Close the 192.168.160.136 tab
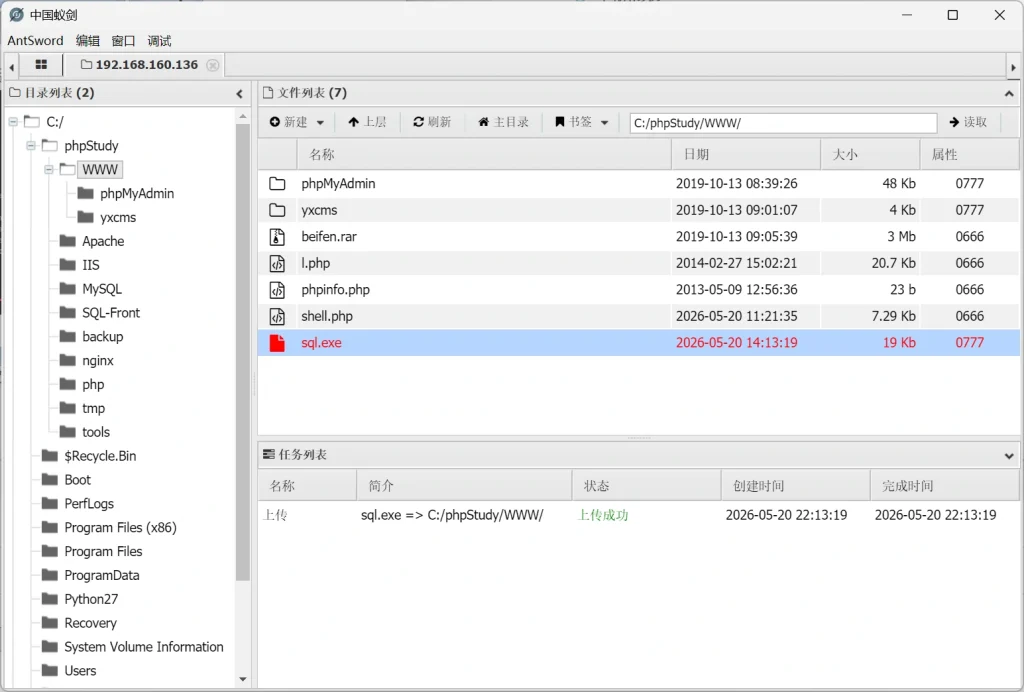 (212, 65)
